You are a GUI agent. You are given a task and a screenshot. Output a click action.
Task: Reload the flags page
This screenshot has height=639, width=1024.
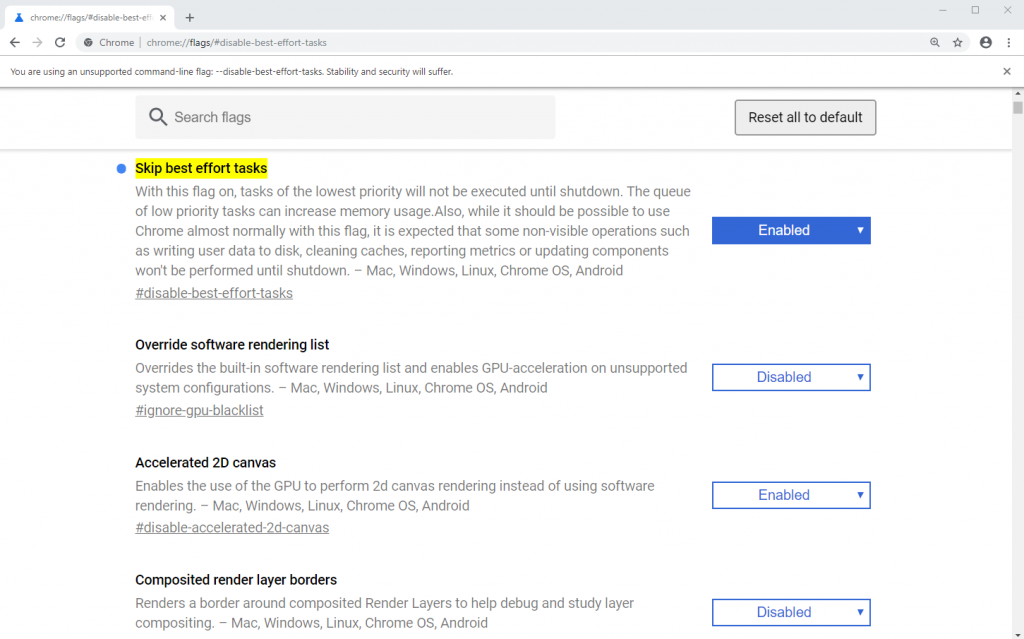(60, 43)
